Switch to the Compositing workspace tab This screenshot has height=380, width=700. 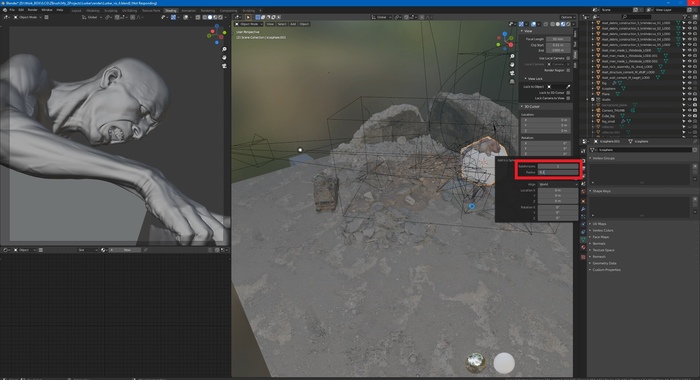pyautogui.click(x=229, y=10)
